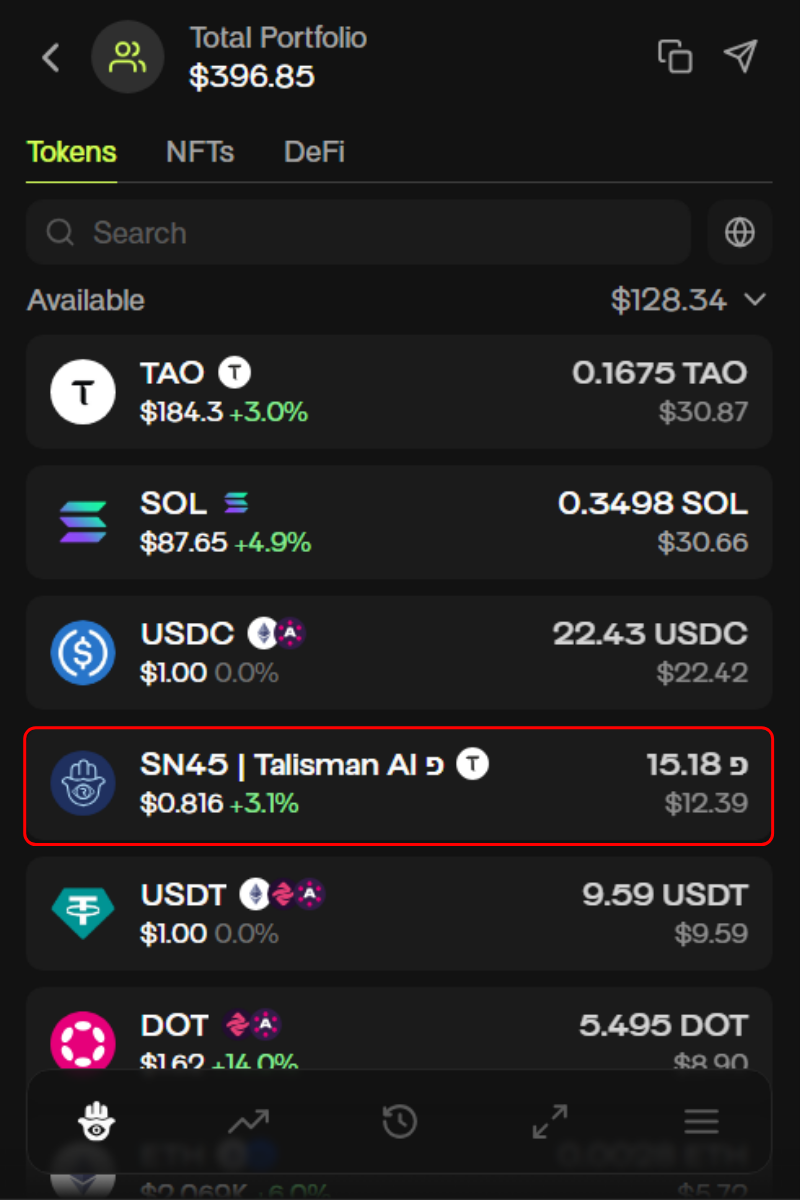Open the USDC token row

tap(399, 652)
